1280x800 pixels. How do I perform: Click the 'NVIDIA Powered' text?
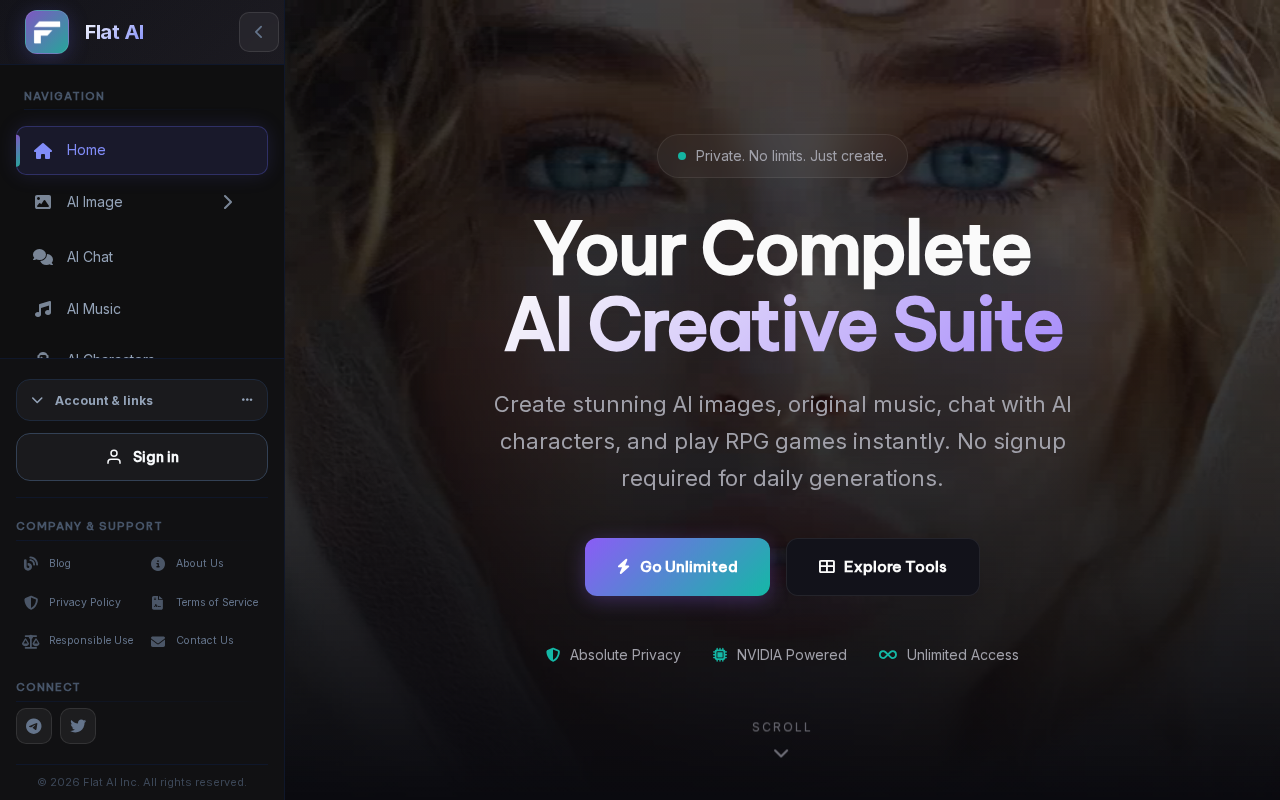(x=792, y=655)
